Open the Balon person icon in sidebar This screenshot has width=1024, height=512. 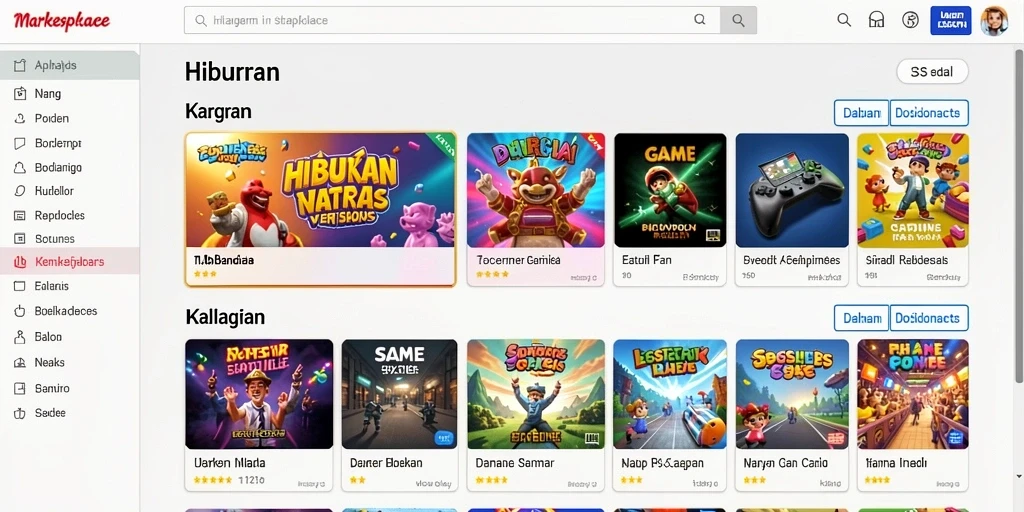point(20,337)
